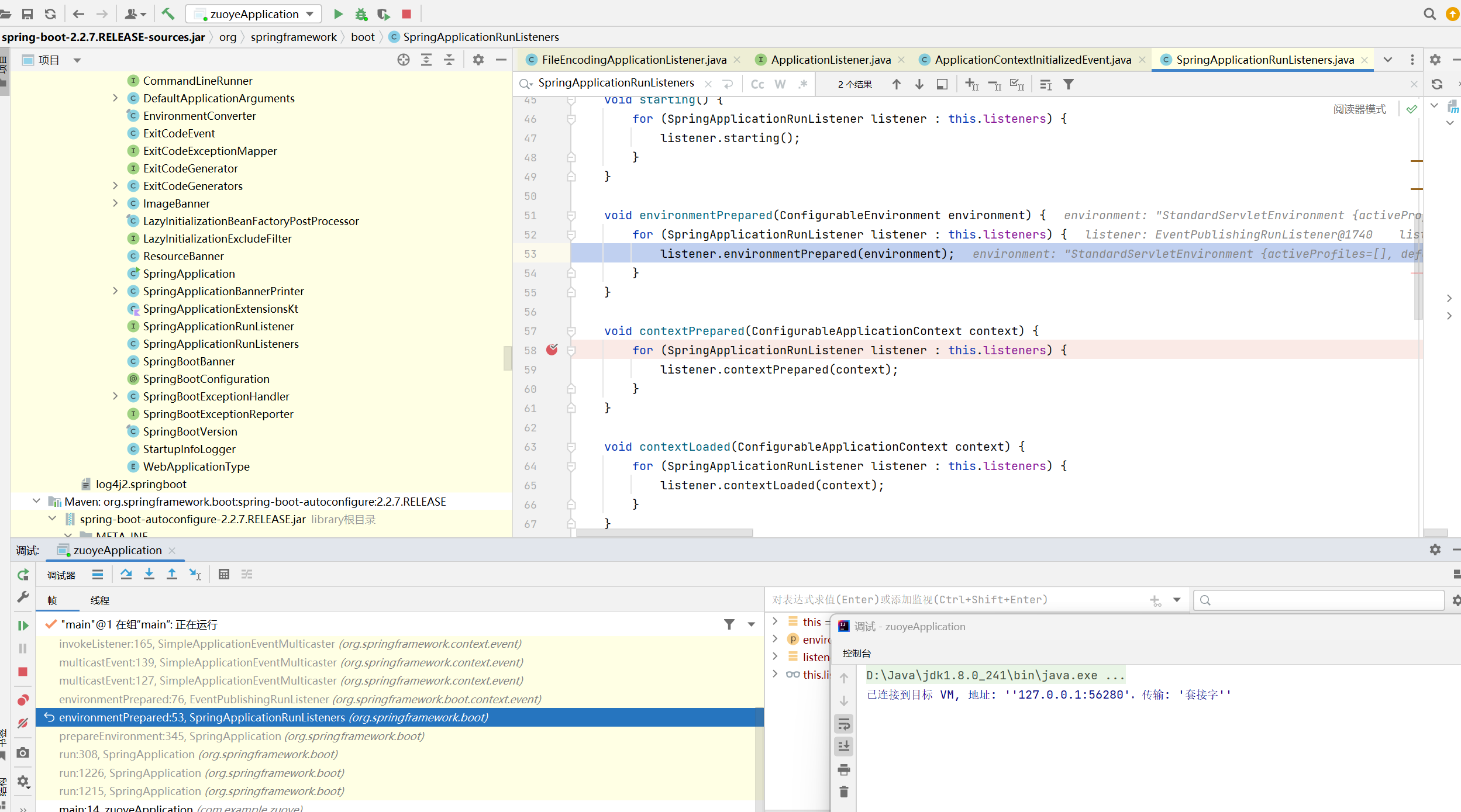Viewport: 1461px width, 812px height.
Task: Expand the ExitCodeGenerators tree node
Action: (x=115, y=186)
